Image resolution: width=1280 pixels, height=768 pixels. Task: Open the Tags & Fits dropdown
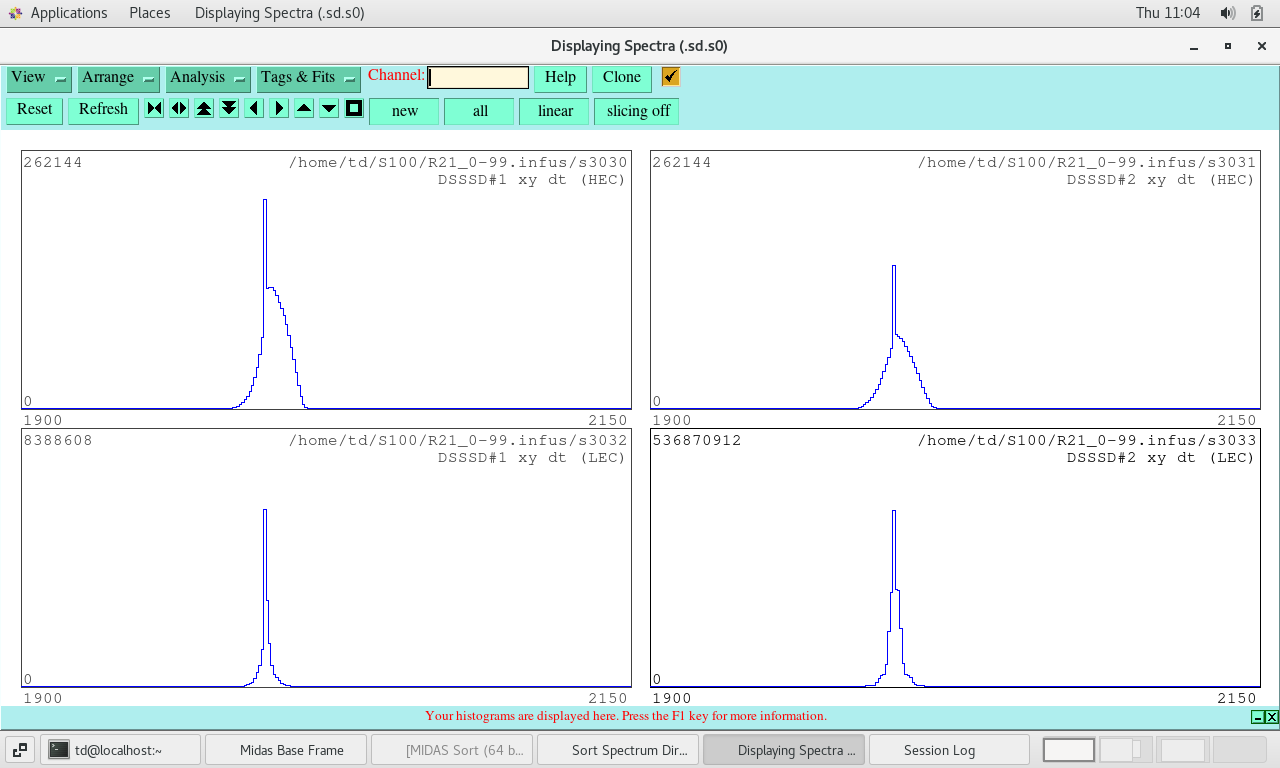pyautogui.click(x=308, y=78)
